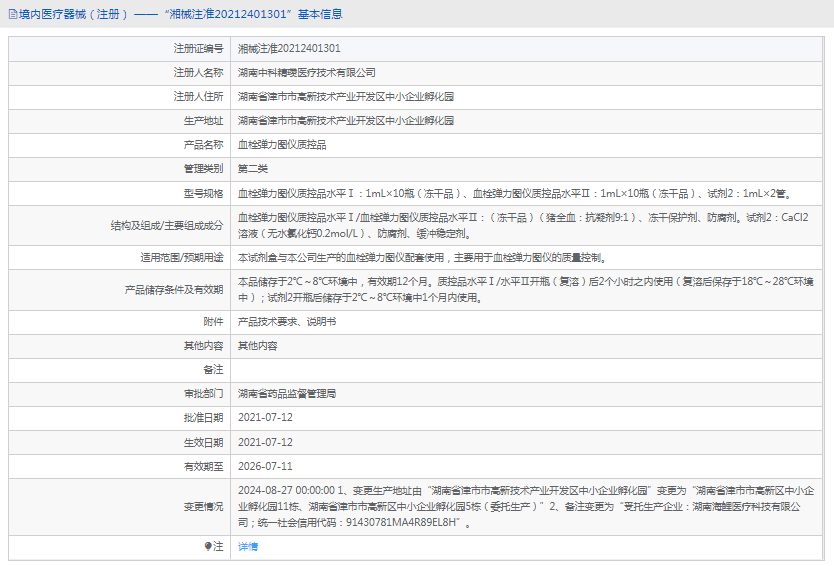Click the 生产地址 label
Screen dimensions: 834x566
pos(204,121)
